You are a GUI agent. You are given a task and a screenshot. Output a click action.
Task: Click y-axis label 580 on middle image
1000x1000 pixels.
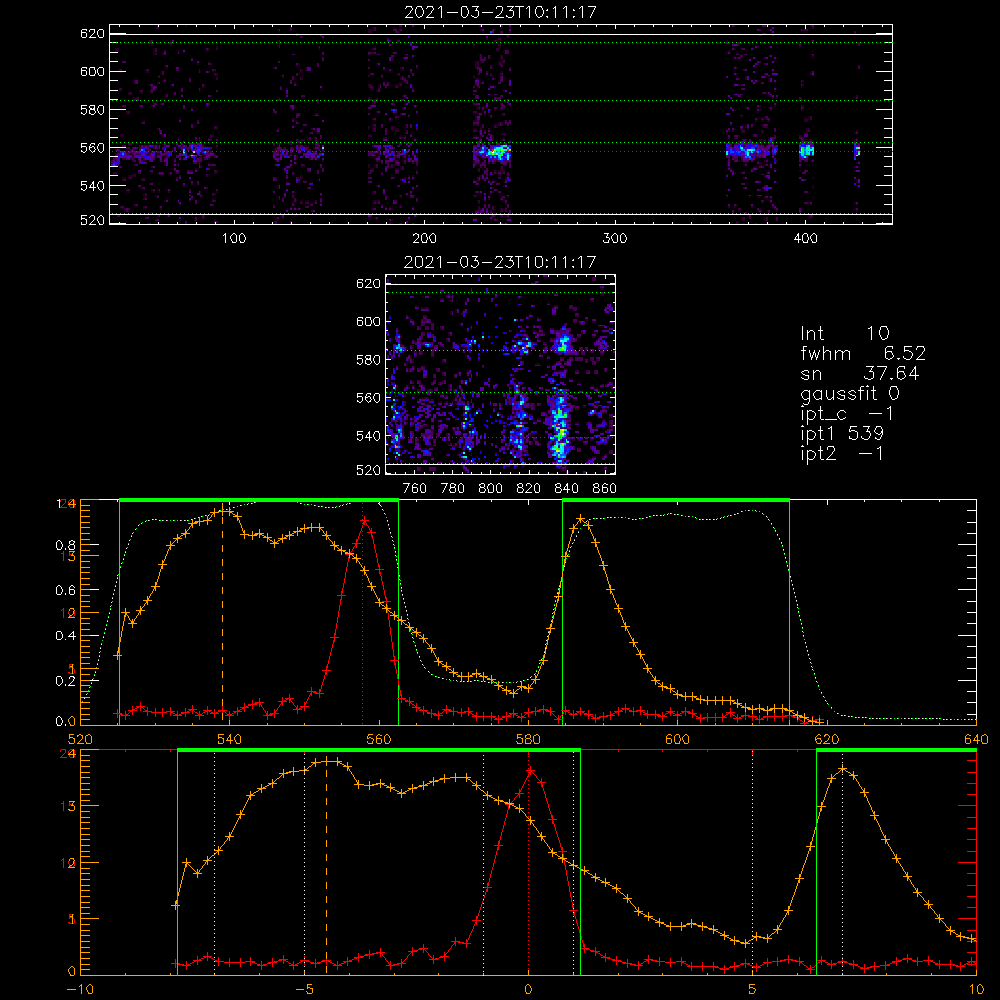click(368, 360)
